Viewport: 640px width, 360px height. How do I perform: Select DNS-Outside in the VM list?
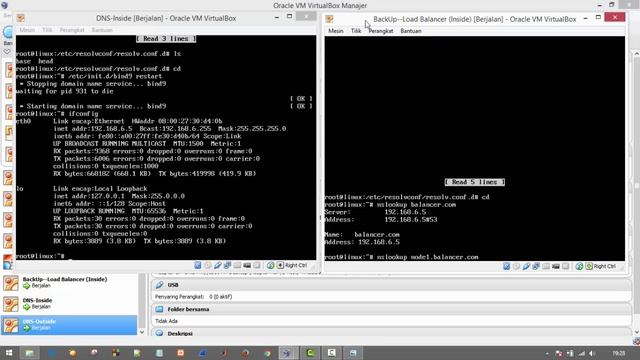[x=69, y=325]
